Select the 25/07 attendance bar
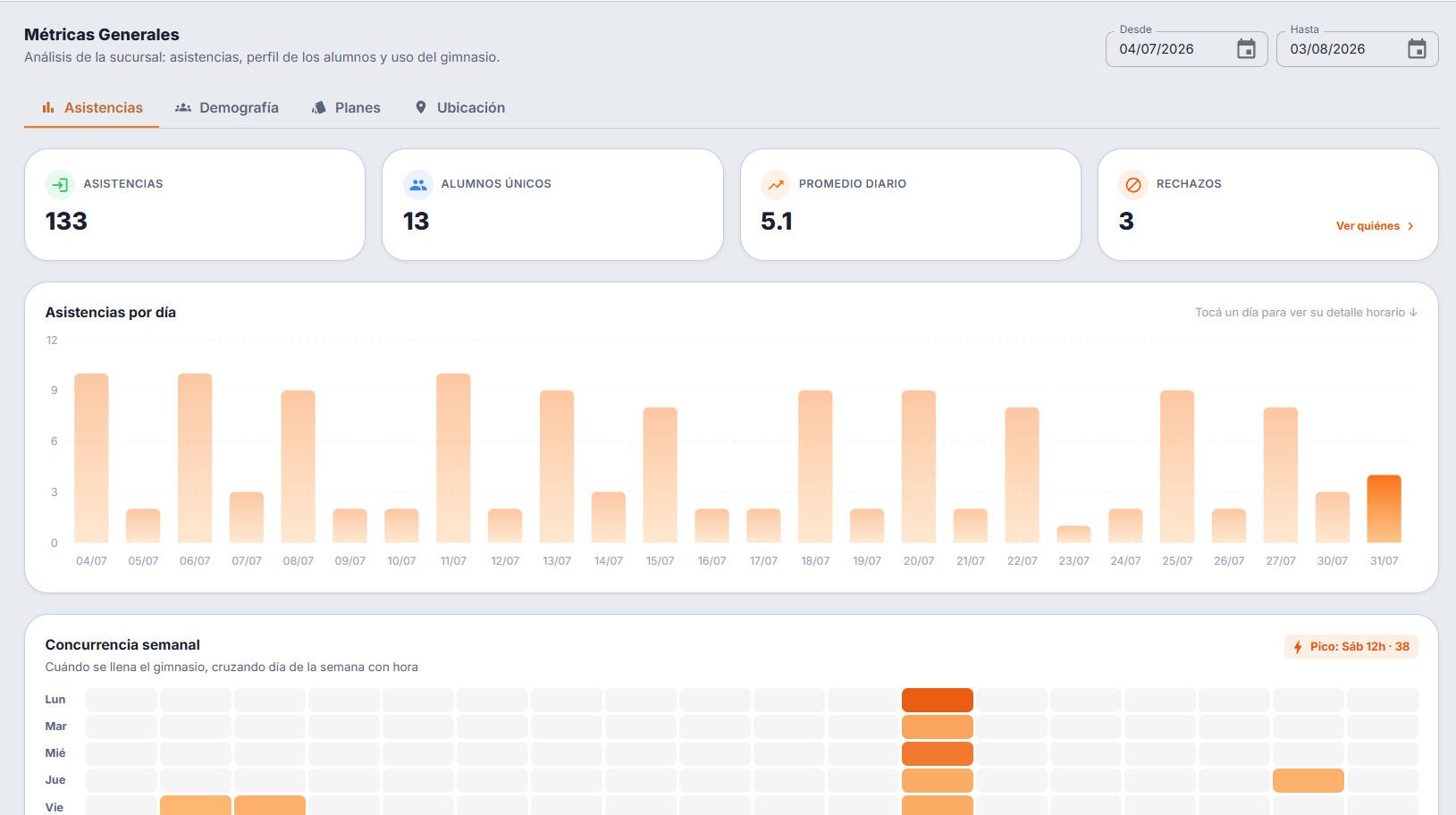Screen dimensions: 1456x815 coord(1177,466)
